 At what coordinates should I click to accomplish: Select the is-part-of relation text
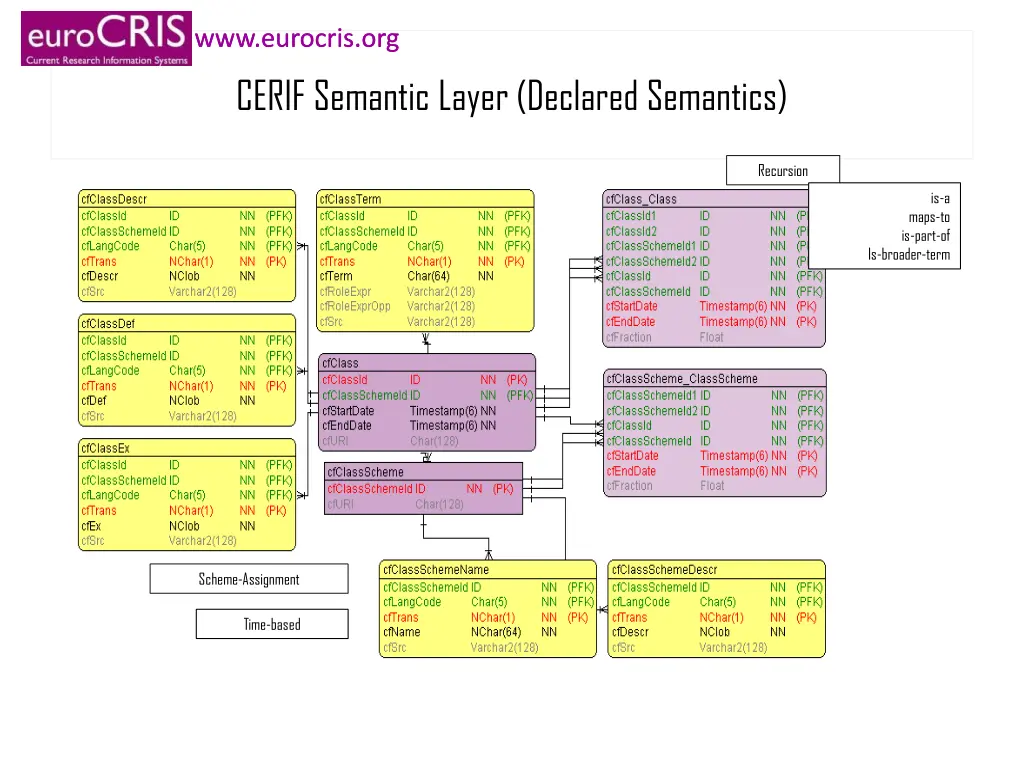click(925, 236)
